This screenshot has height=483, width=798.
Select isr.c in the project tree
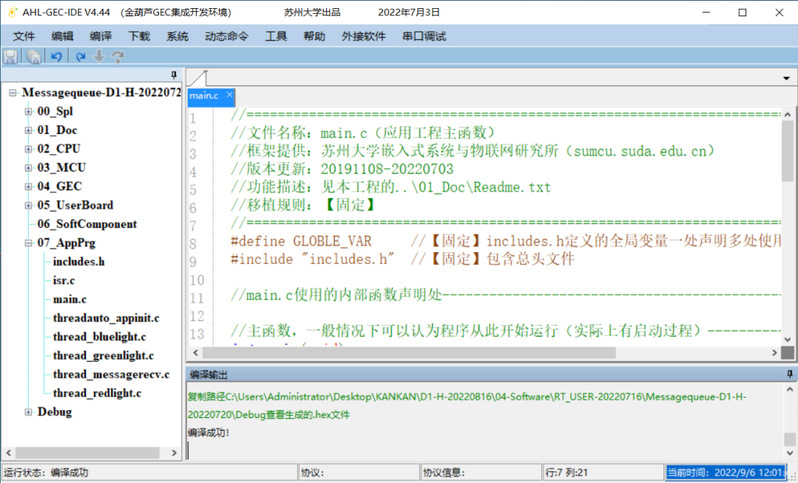(64, 280)
